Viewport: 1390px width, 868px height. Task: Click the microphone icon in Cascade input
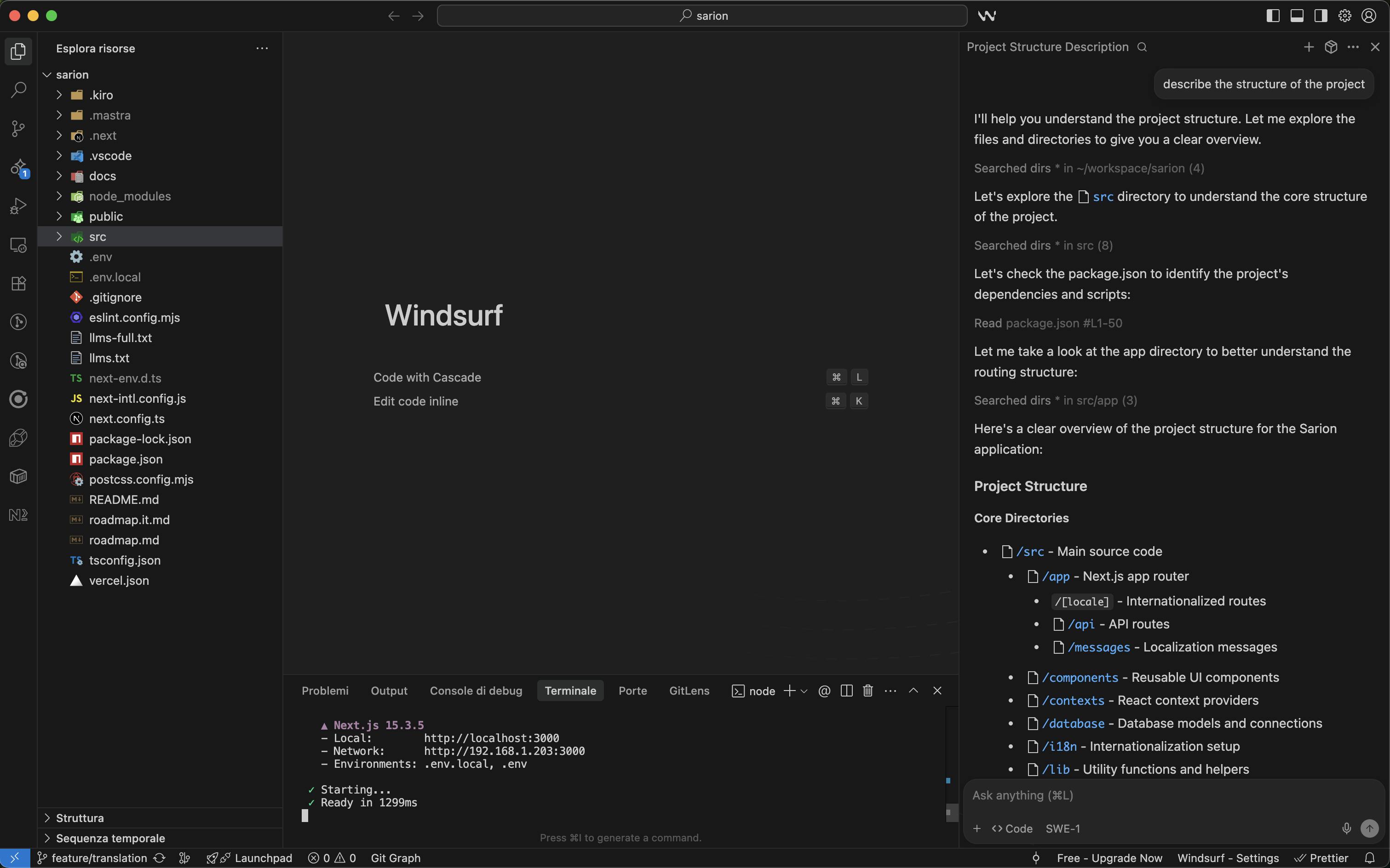pyautogui.click(x=1346, y=828)
